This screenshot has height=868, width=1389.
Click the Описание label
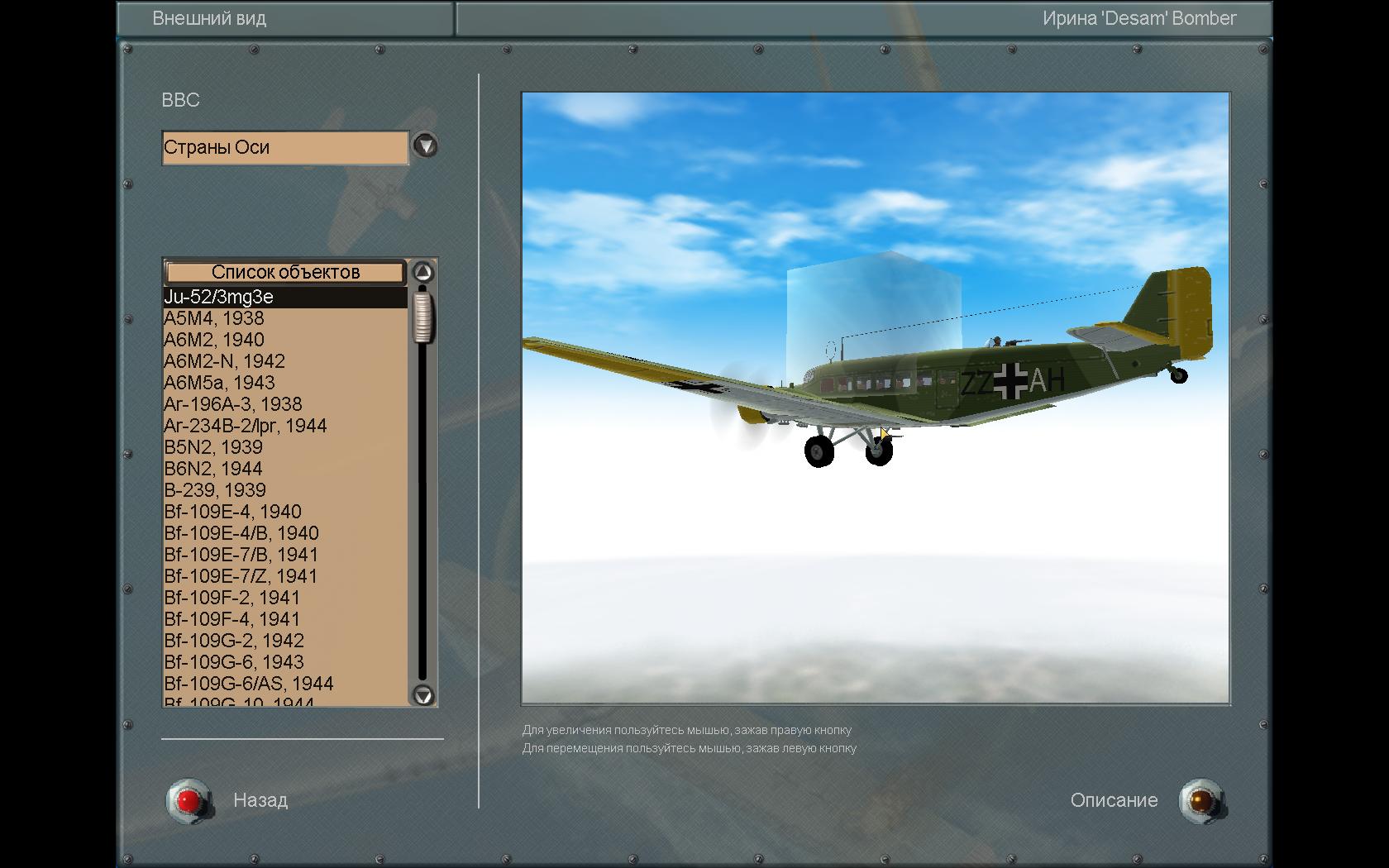click(x=1114, y=800)
